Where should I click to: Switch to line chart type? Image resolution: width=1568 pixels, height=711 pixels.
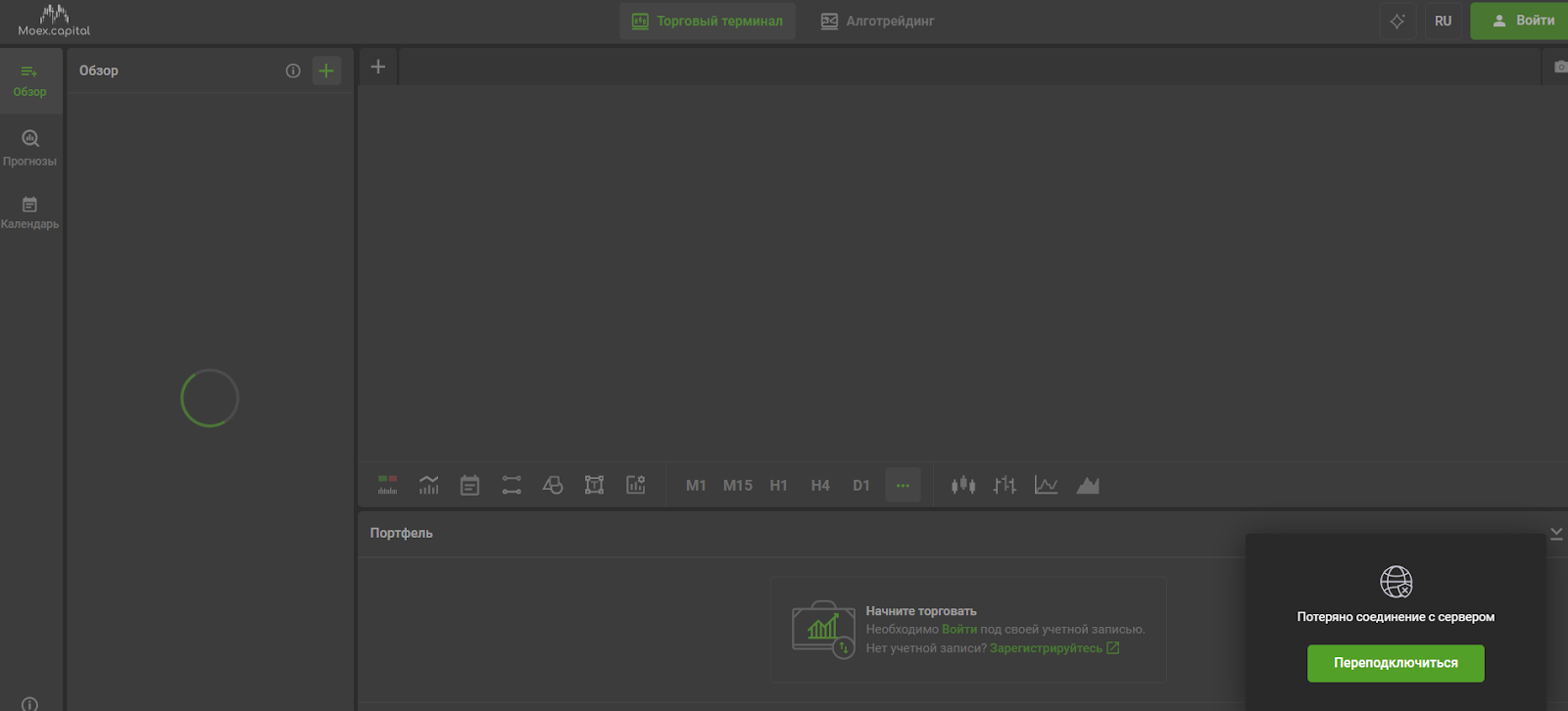pyautogui.click(x=1046, y=485)
